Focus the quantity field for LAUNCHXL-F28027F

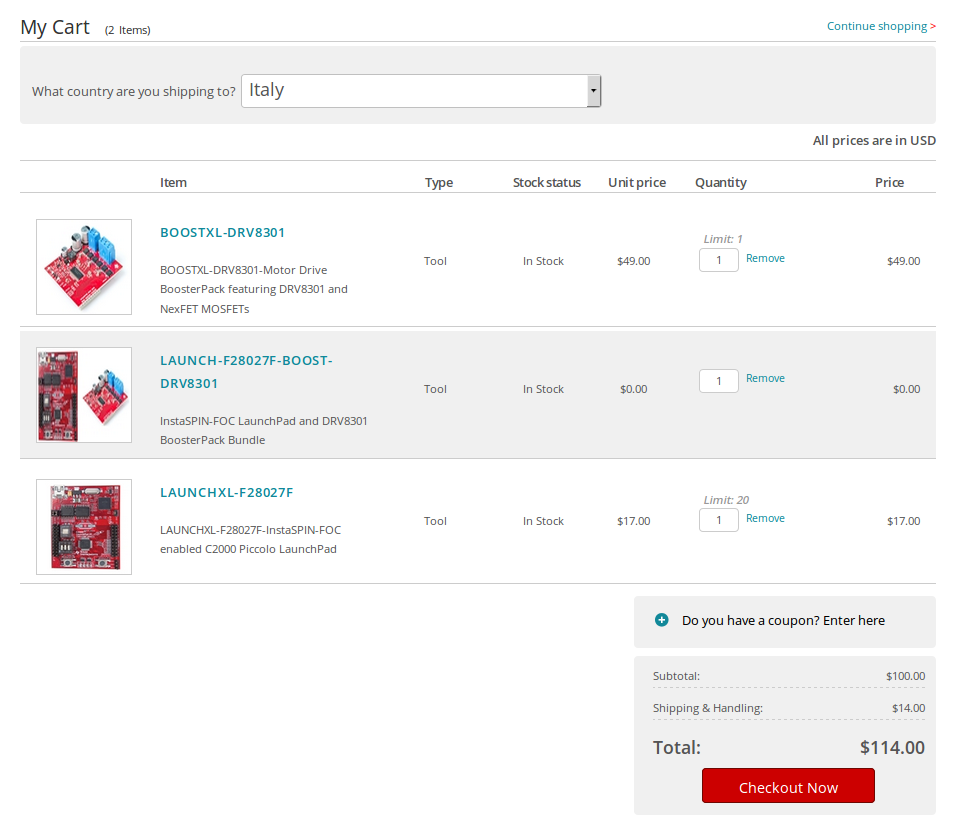719,520
